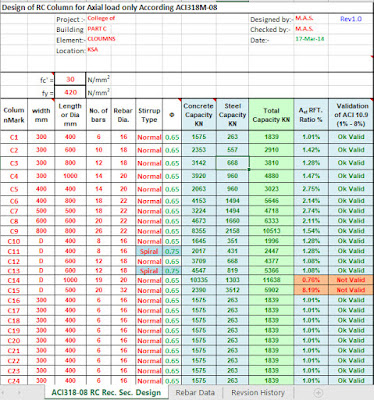Select the 'Ast RFT. Ratio %' header cell
Image resolution: width=374 pixels, height=400 pixels.
click(311, 115)
